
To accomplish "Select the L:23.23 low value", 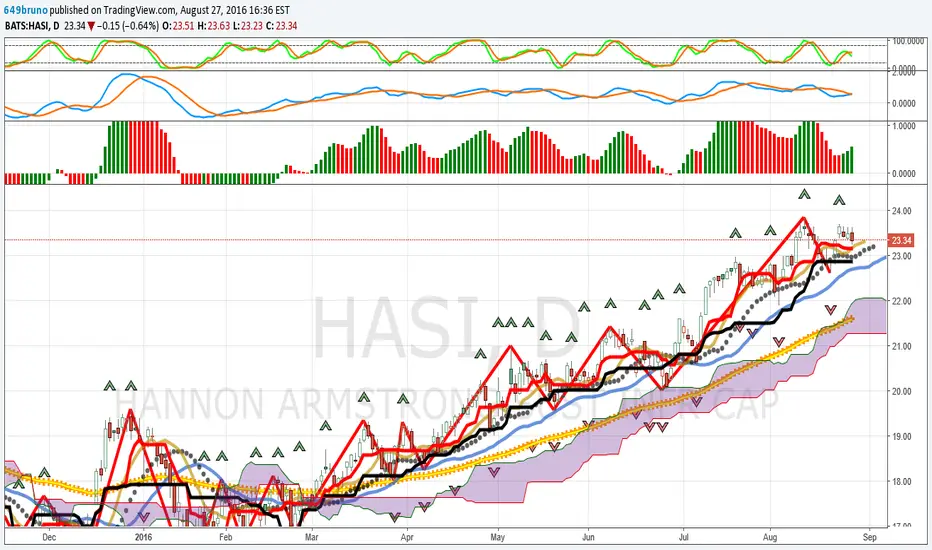I will [247, 26].
